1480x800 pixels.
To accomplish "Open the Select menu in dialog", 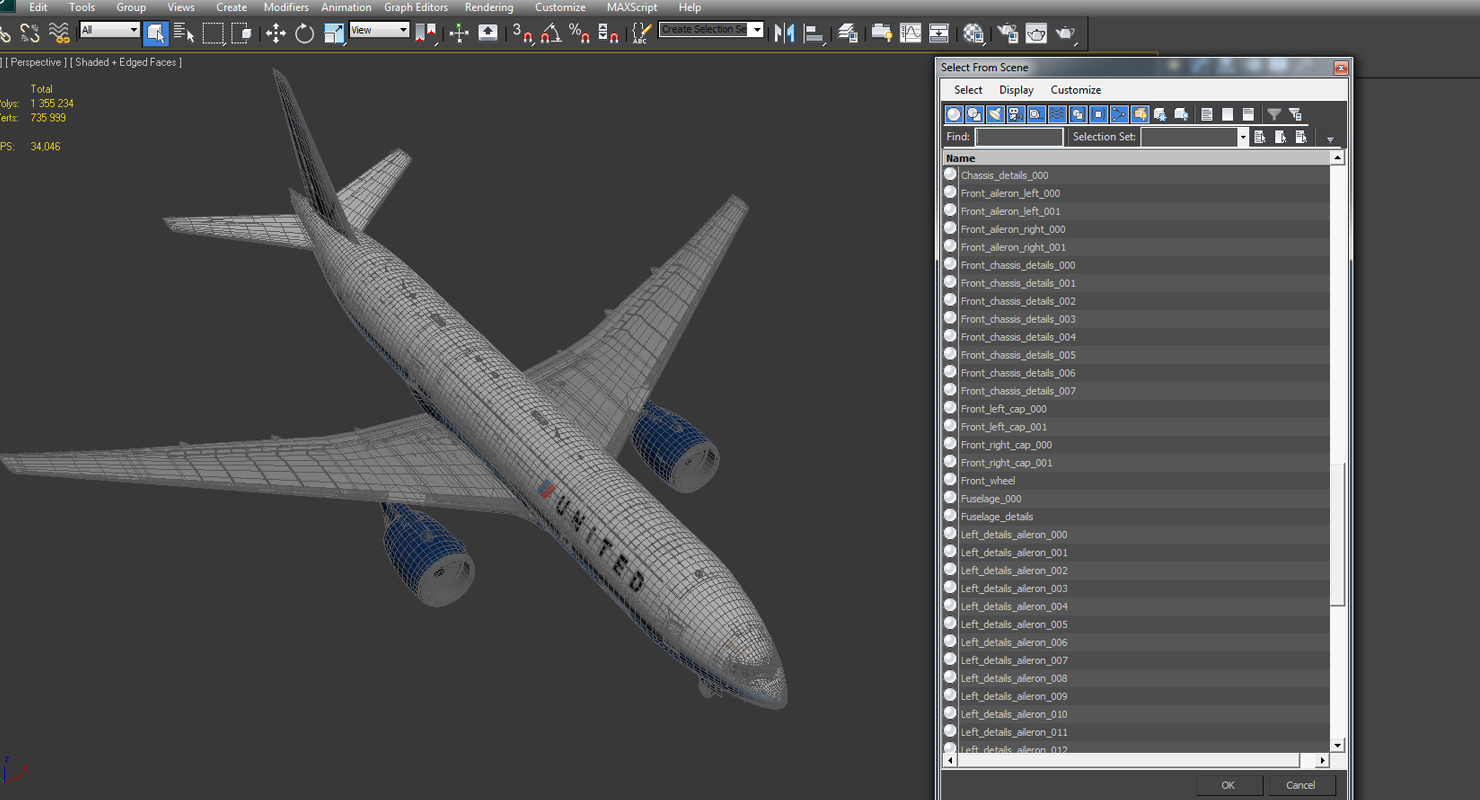I will [968, 90].
